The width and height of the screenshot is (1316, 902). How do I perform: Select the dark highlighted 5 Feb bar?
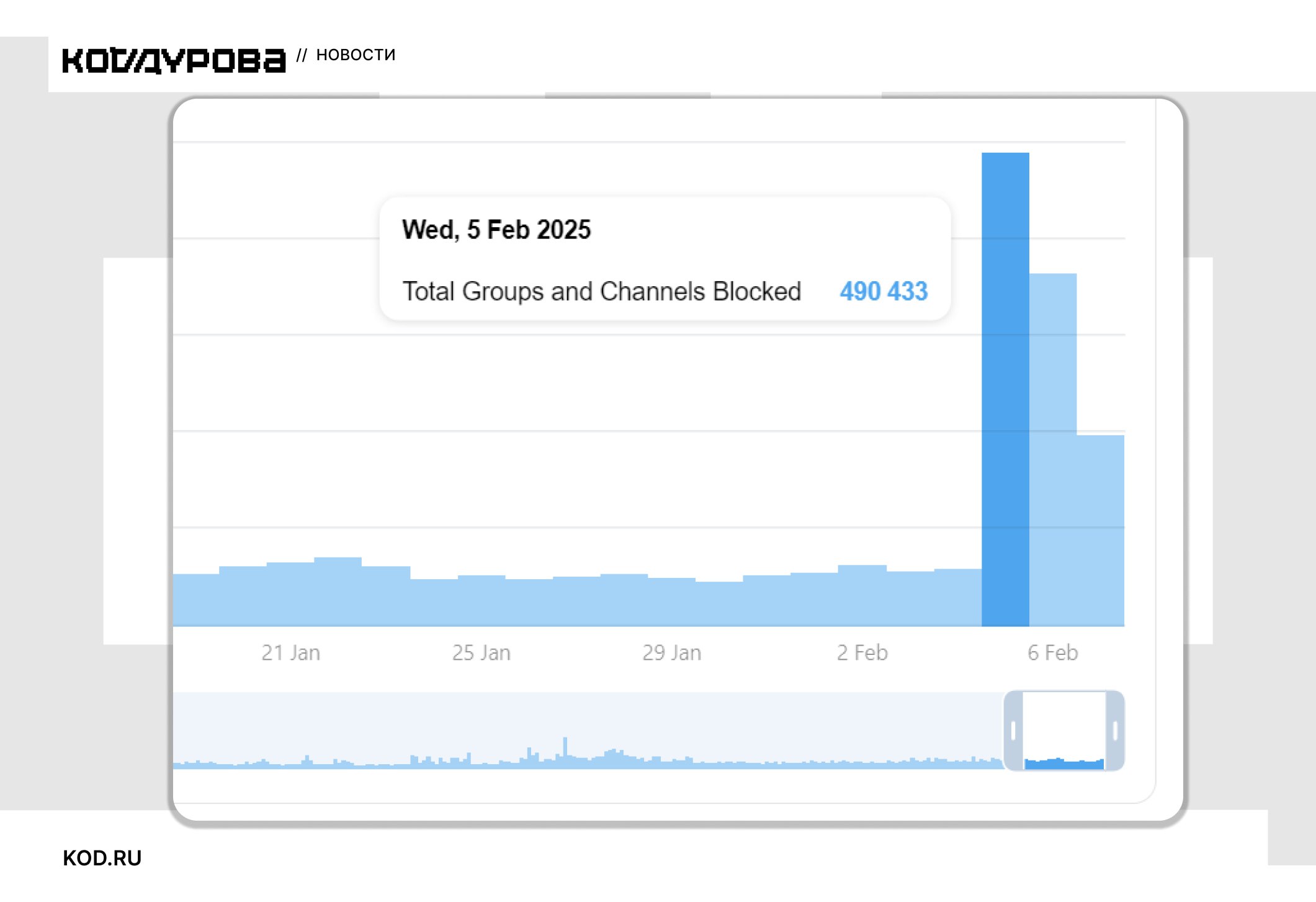[x=1005, y=389]
